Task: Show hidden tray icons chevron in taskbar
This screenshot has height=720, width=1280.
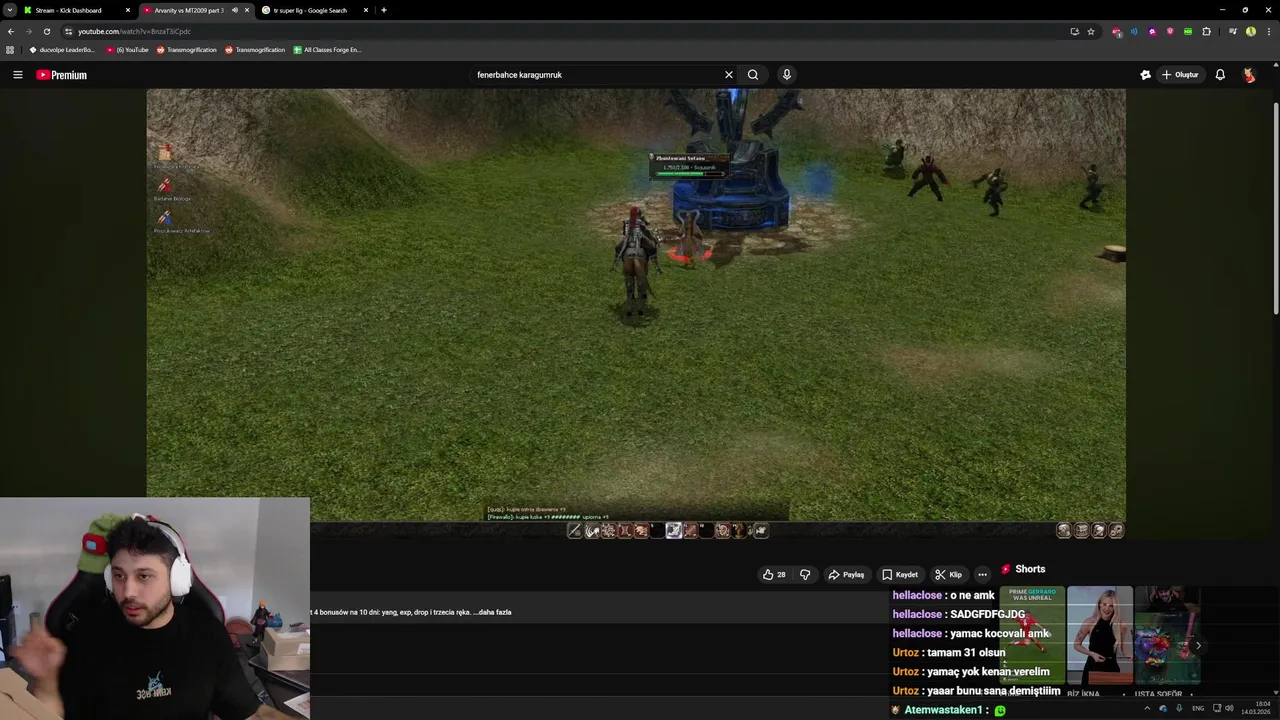Action: pyautogui.click(x=1146, y=708)
